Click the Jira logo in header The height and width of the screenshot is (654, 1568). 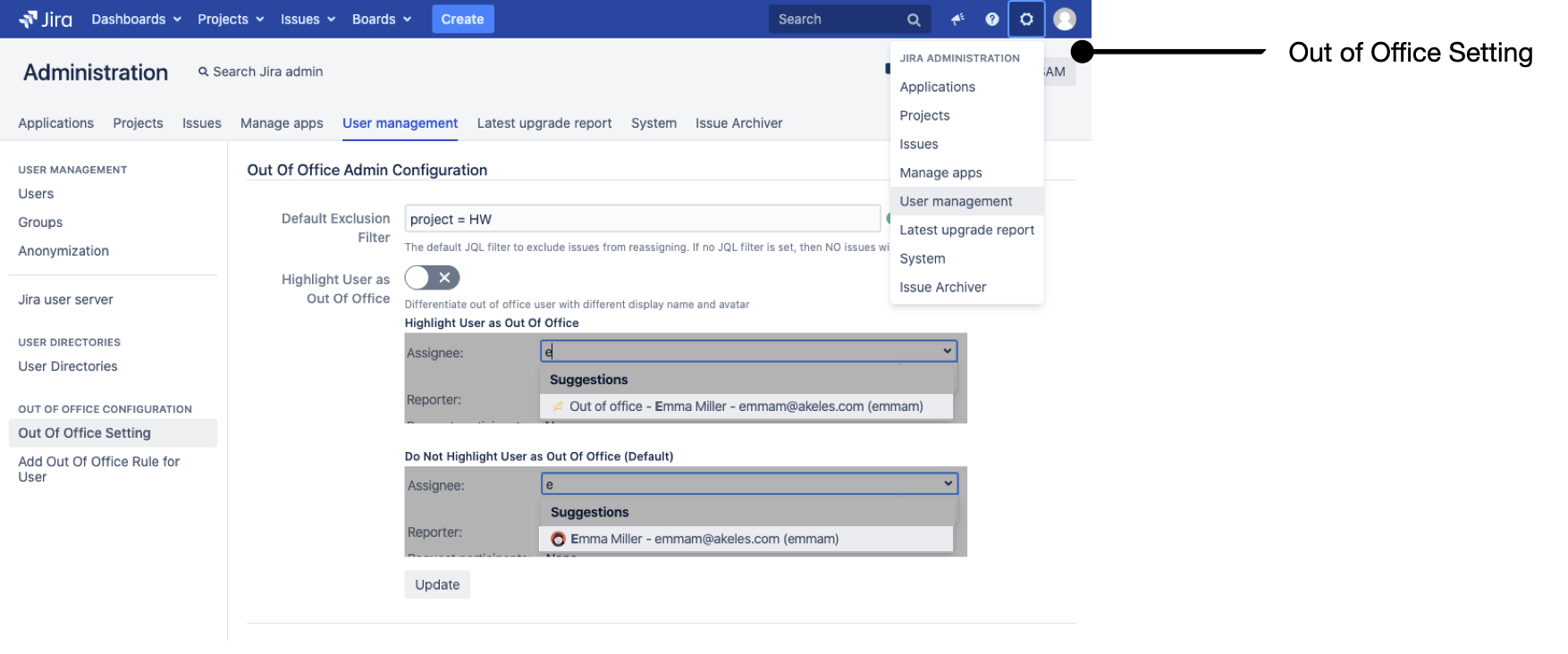tap(46, 19)
